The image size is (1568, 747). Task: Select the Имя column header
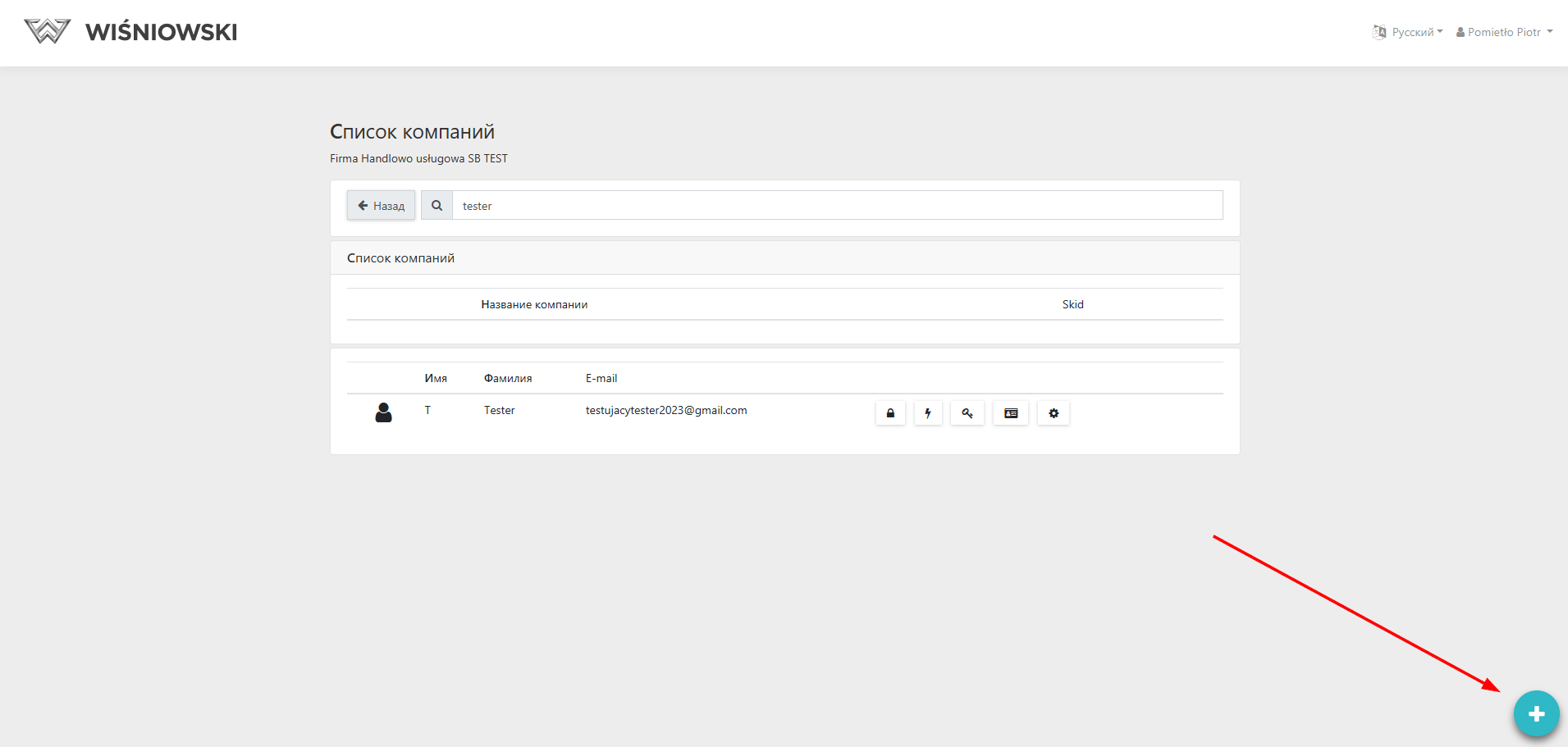(x=436, y=378)
